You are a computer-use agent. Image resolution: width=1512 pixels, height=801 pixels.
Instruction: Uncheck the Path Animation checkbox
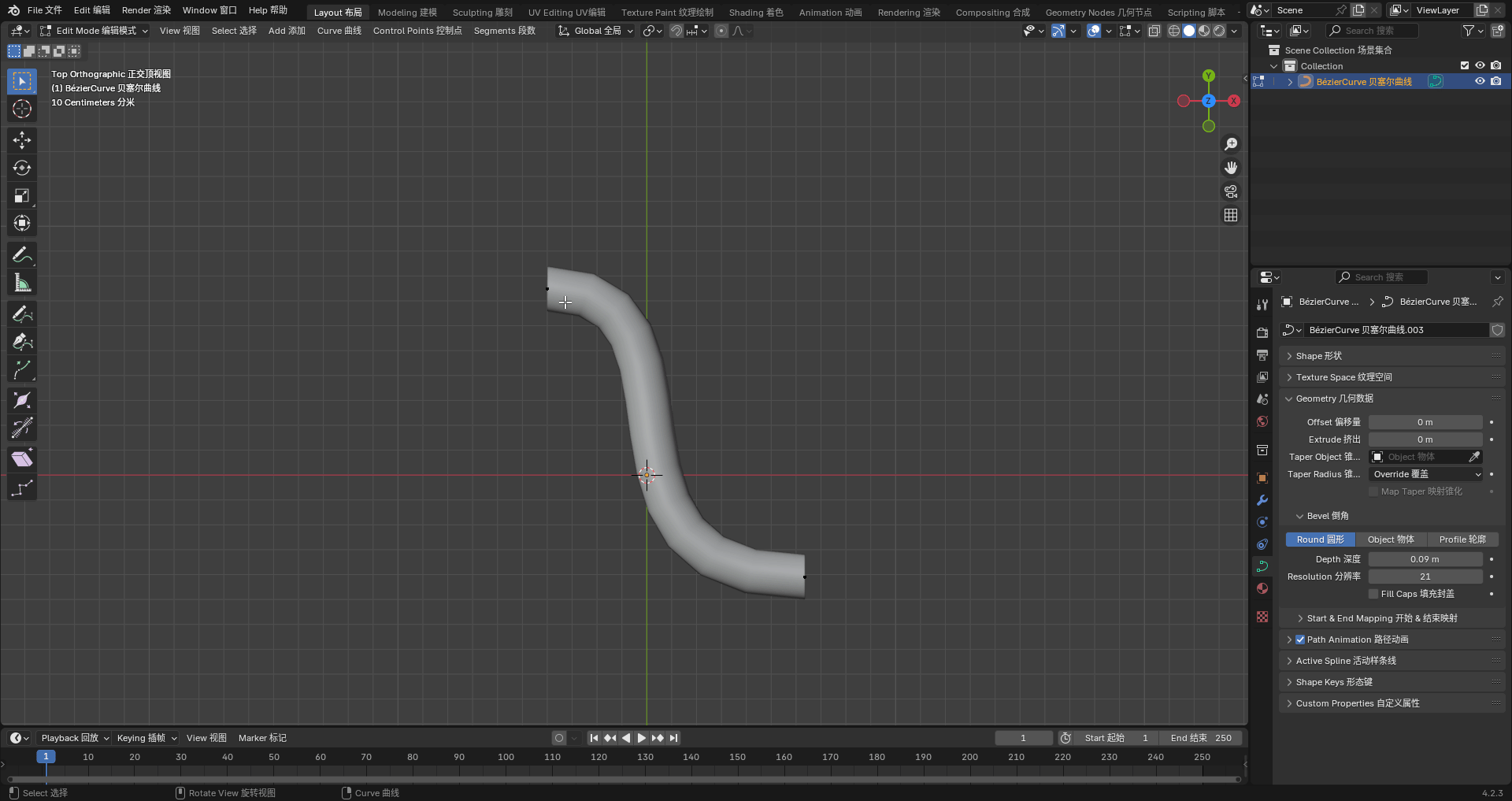1300,640
